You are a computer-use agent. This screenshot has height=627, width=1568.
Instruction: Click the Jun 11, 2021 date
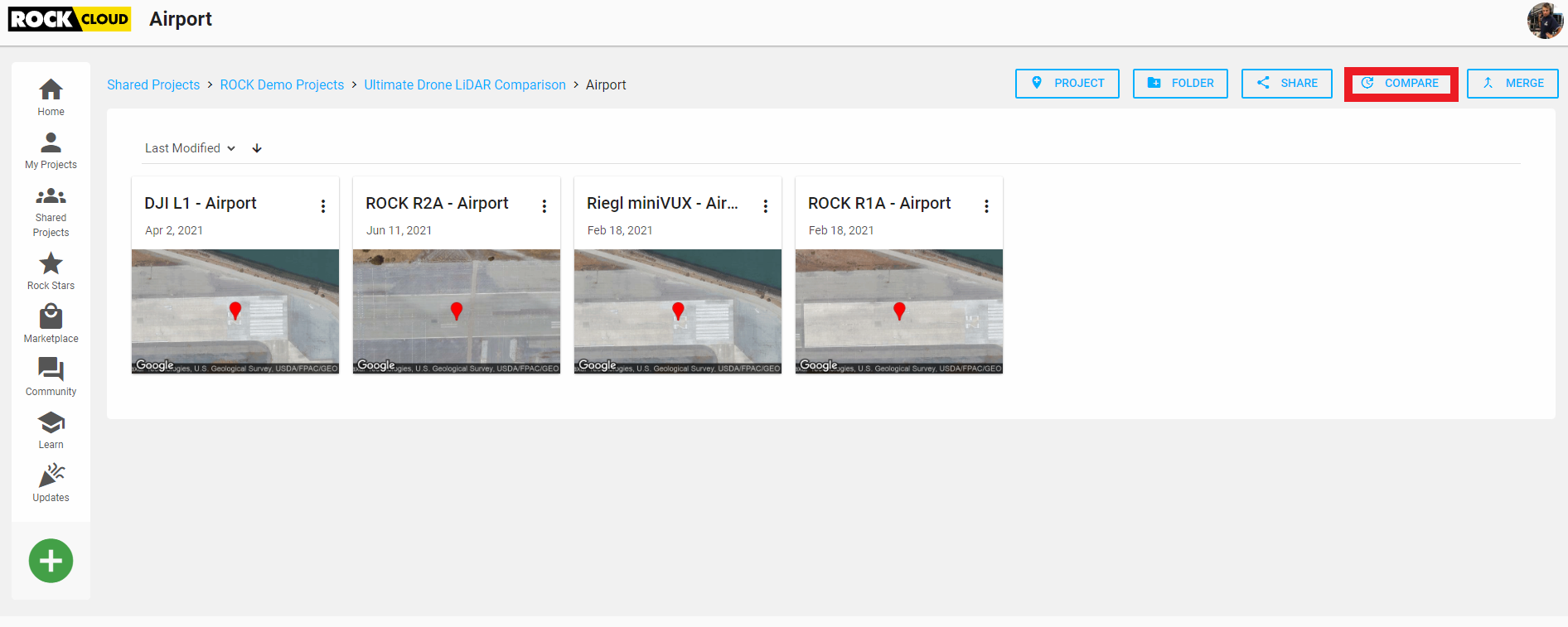point(399,230)
